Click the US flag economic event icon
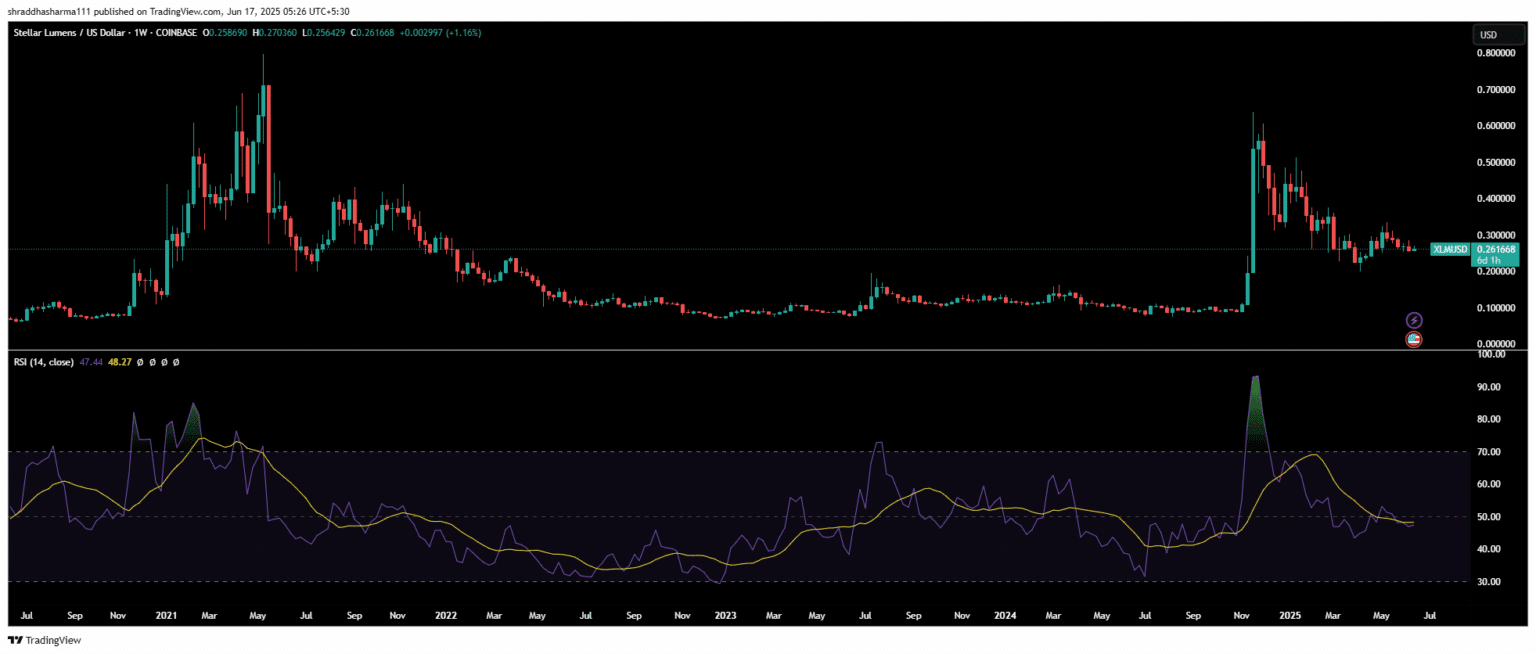1536x654 pixels. (1414, 340)
